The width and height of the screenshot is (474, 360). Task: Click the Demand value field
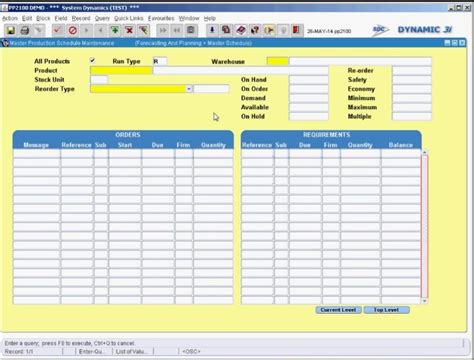[x=309, y=98]
